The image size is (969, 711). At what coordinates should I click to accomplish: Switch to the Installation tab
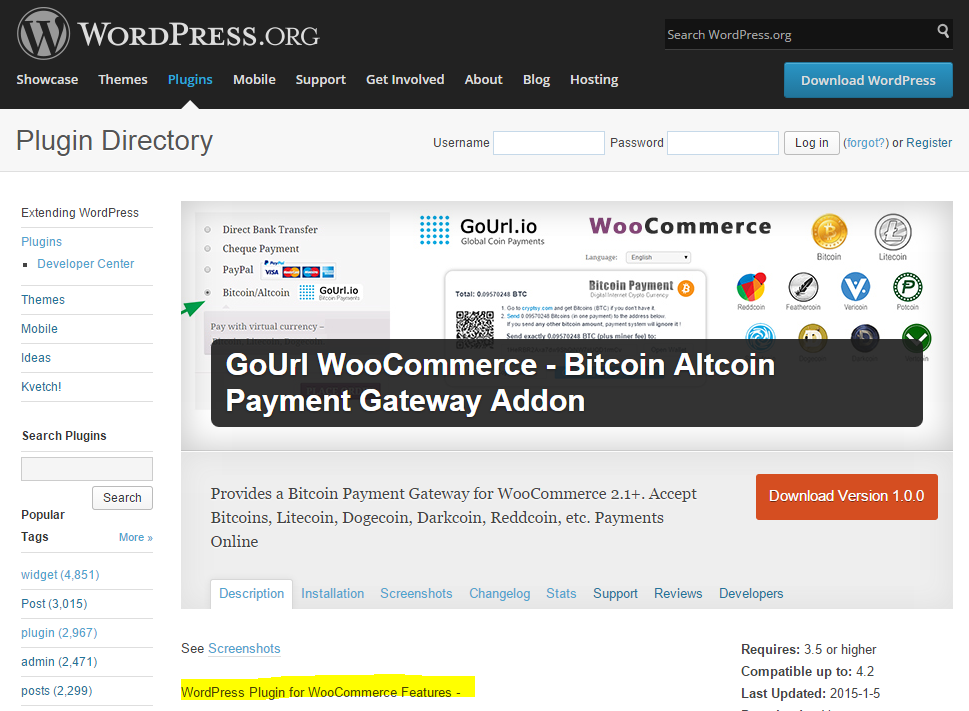coord(332,594)
